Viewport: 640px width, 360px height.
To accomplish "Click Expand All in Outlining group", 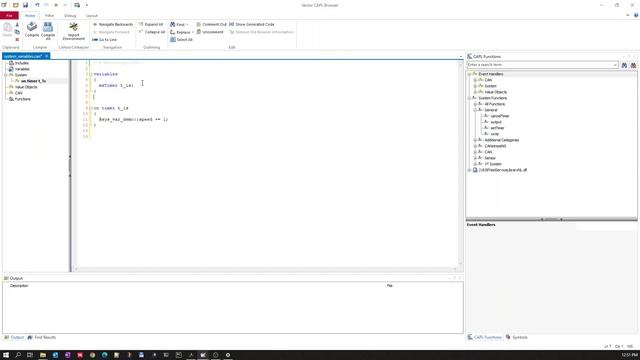I will 151,24.
